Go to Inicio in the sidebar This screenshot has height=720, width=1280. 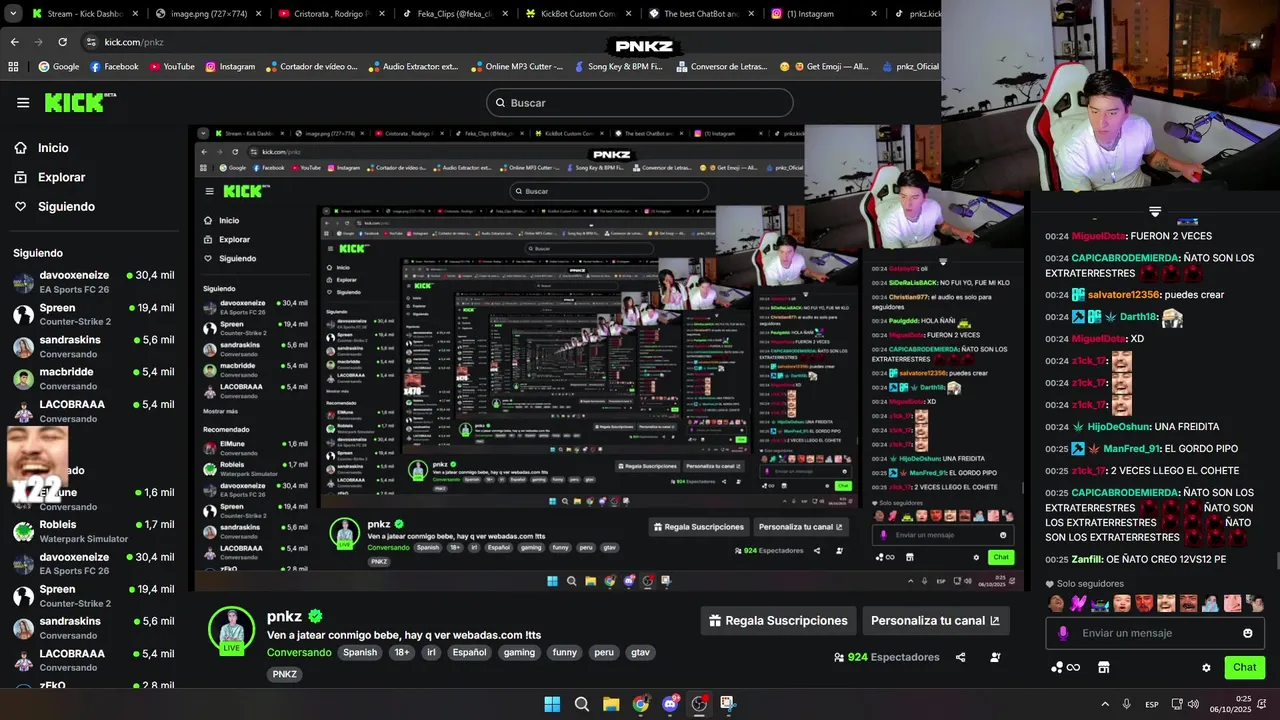coord(53,148)
